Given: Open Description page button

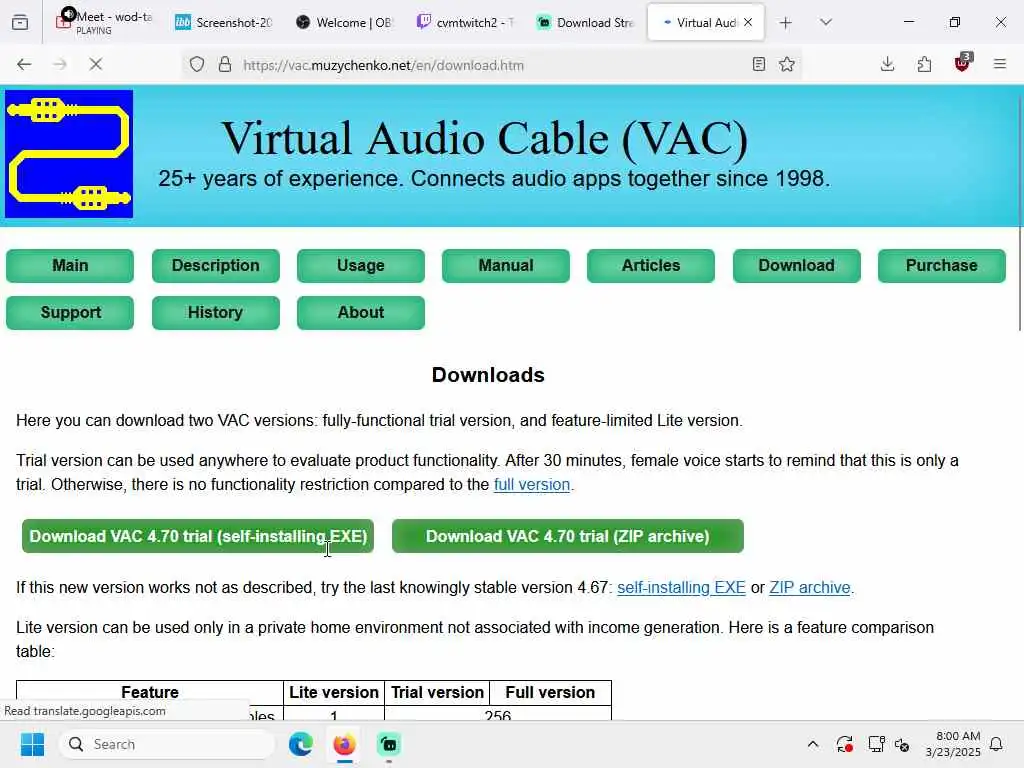Looking at the screenshot, I should [x=216, y=266].
